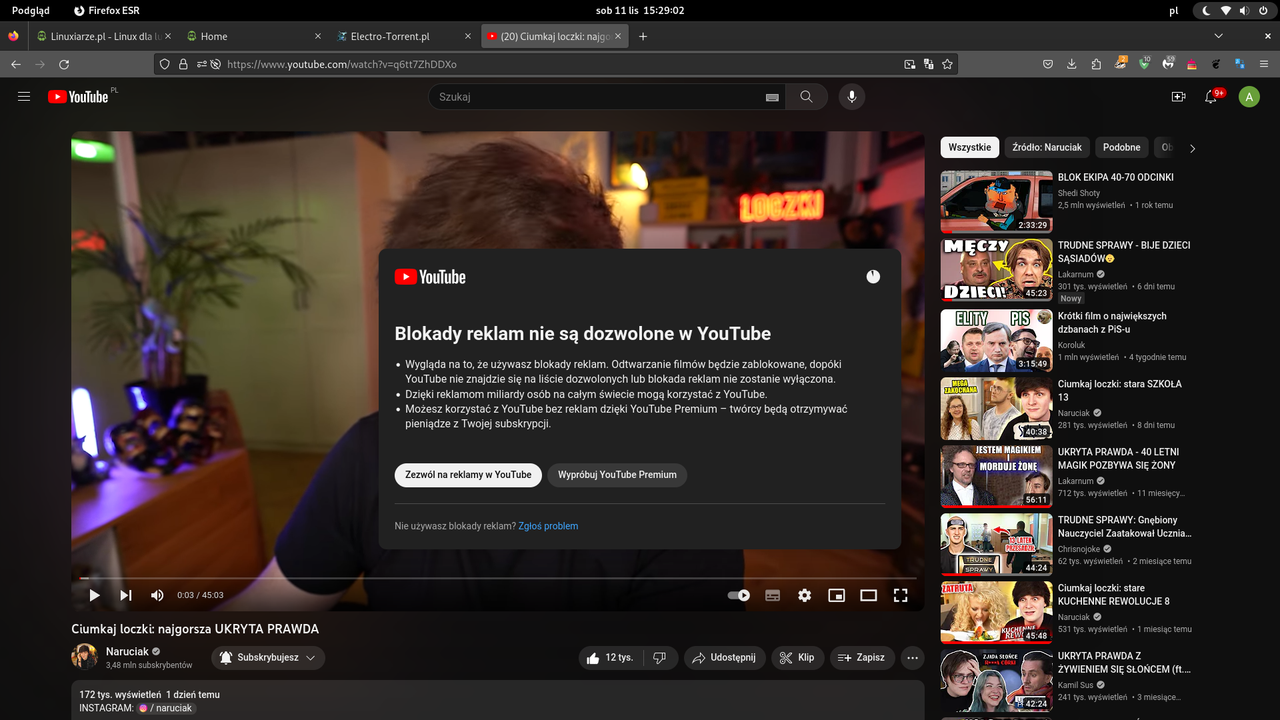Open Krótki film o największych dzbanach video
Screen dimensions: 1280x720
[1112, 323]
